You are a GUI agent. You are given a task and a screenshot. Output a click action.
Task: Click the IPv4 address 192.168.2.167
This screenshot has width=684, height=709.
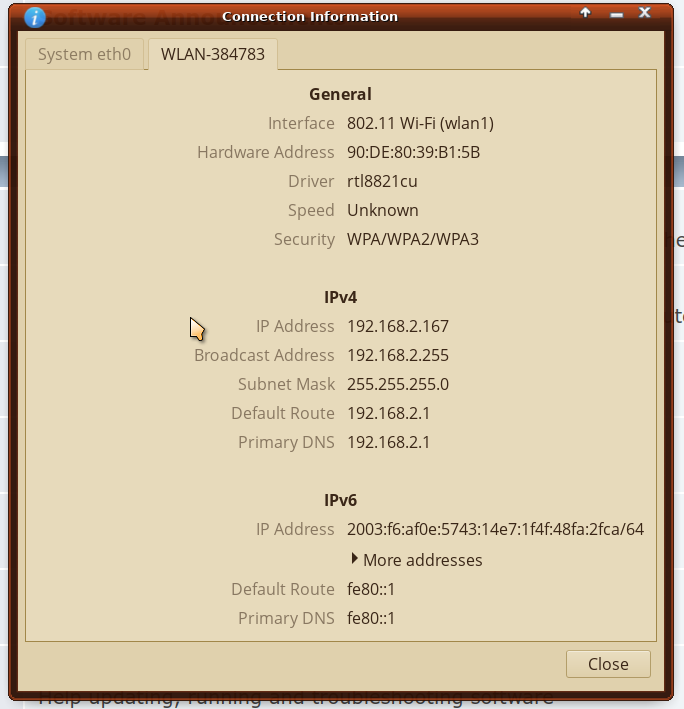[397, 326]
